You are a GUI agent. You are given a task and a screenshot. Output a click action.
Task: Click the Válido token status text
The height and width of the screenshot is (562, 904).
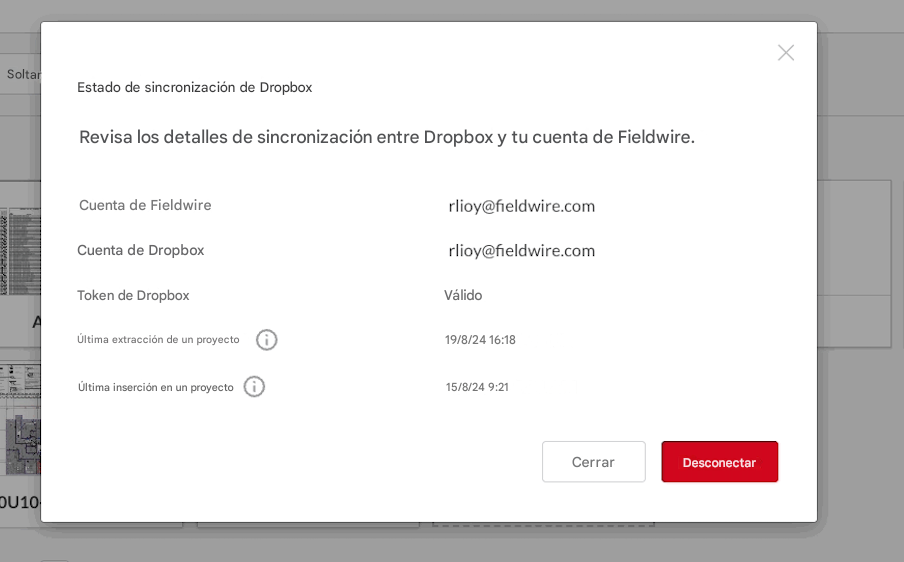click(x=463, y=296)
